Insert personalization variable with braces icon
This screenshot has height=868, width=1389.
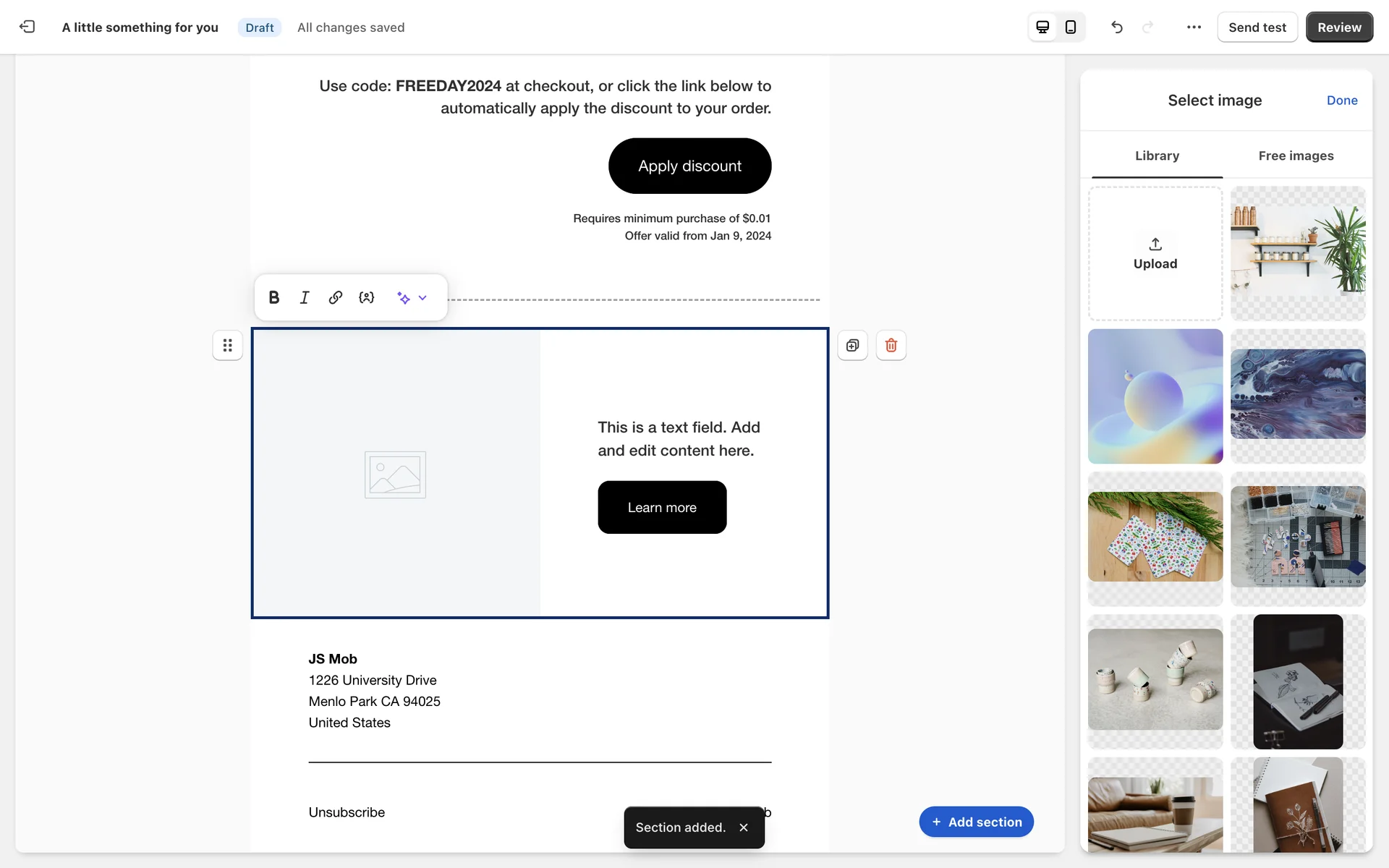pyautogui.click(x=367, y=297)
